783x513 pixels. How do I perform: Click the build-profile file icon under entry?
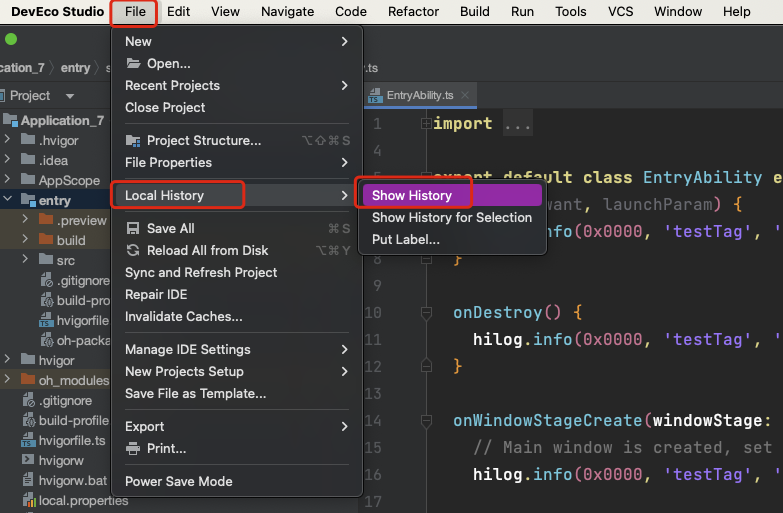pos(46,300)
